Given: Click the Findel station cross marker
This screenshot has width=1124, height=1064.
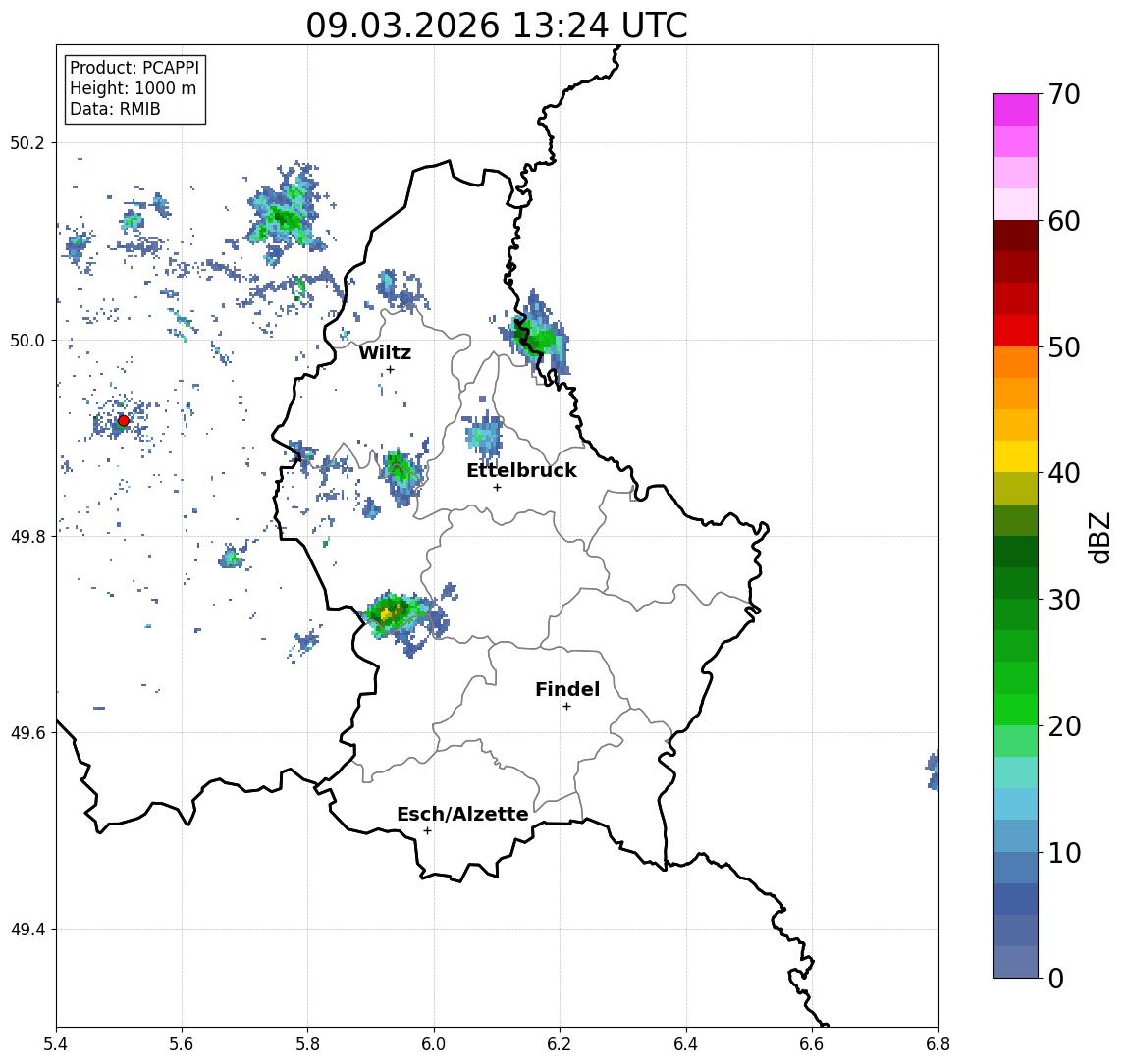Looking at the screenshot, I should (x=566, y=707).
